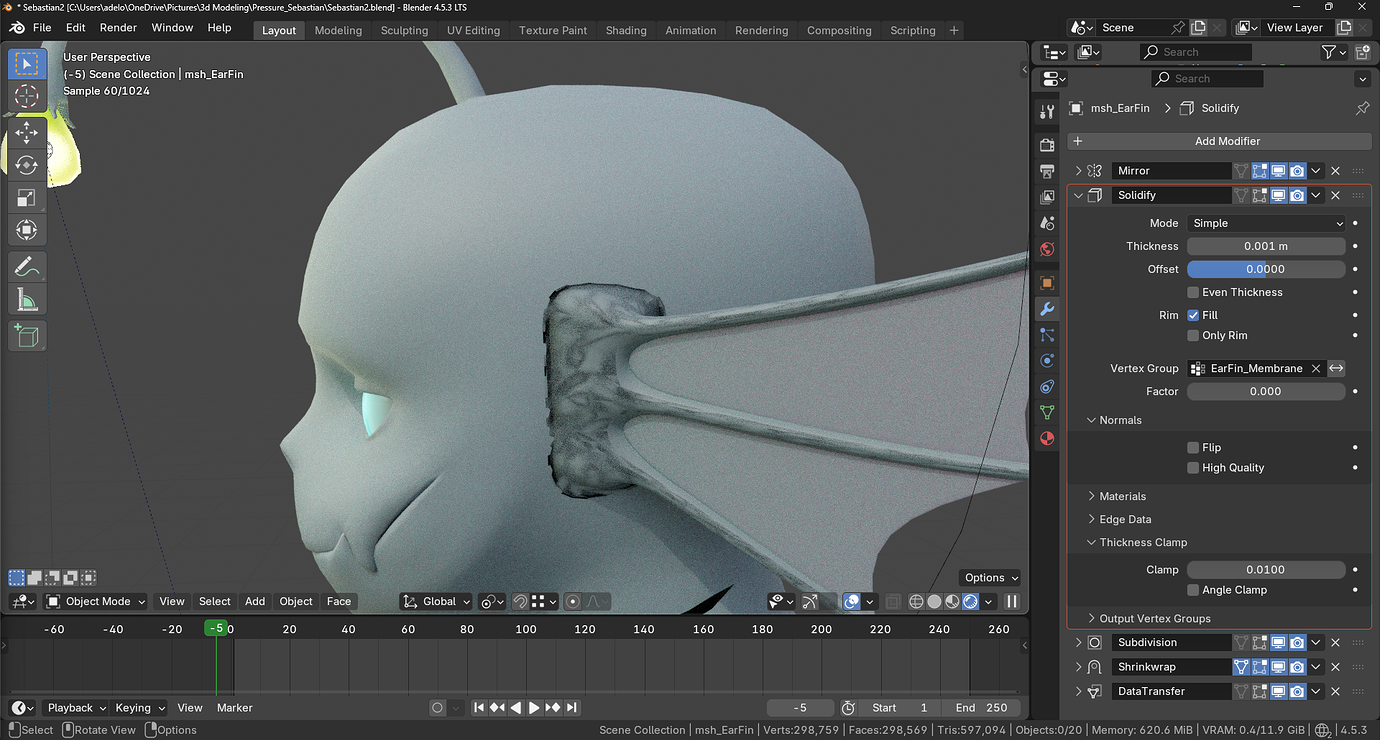Image resolution: width=1380 pixels, height=740 pixels.
Task: Open the Object Data properties tab
Action: [1047, 412]
